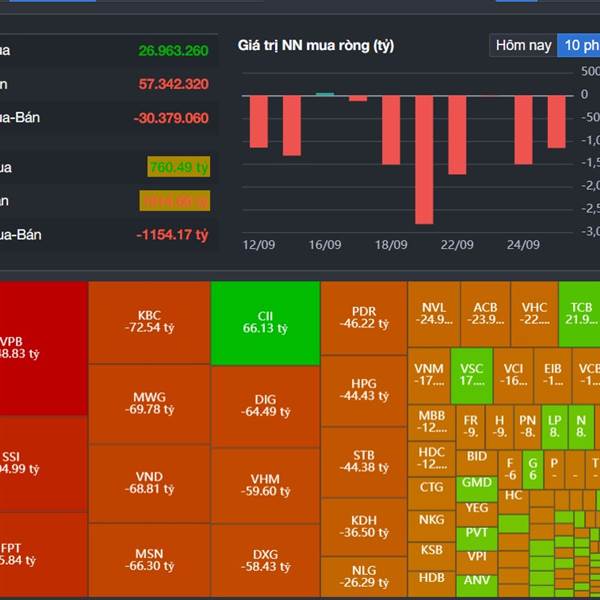Select the HDC tile
This screenshot has height=600, width=600.
432,458
